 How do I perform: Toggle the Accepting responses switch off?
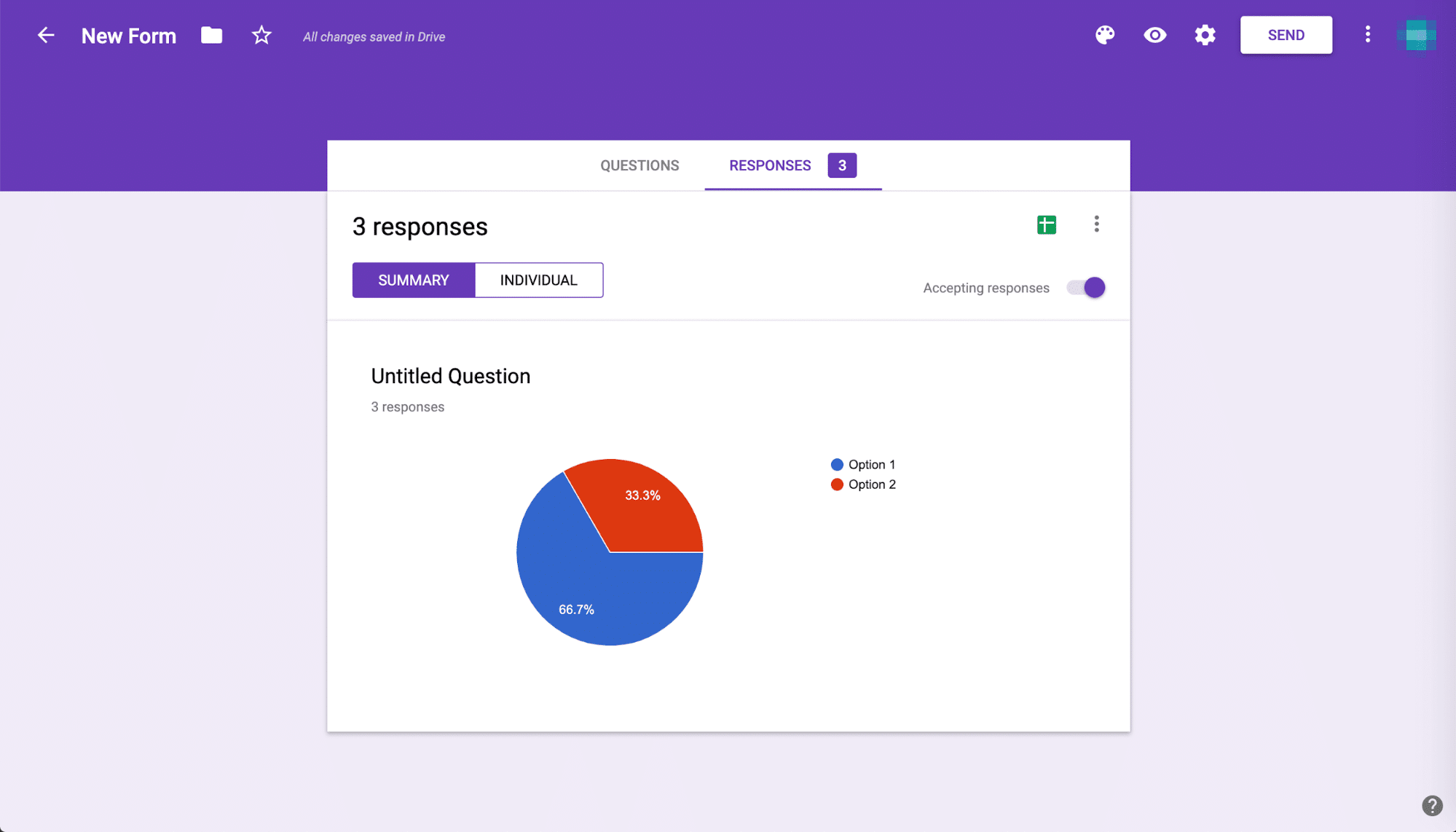(x=1093, y=287)
